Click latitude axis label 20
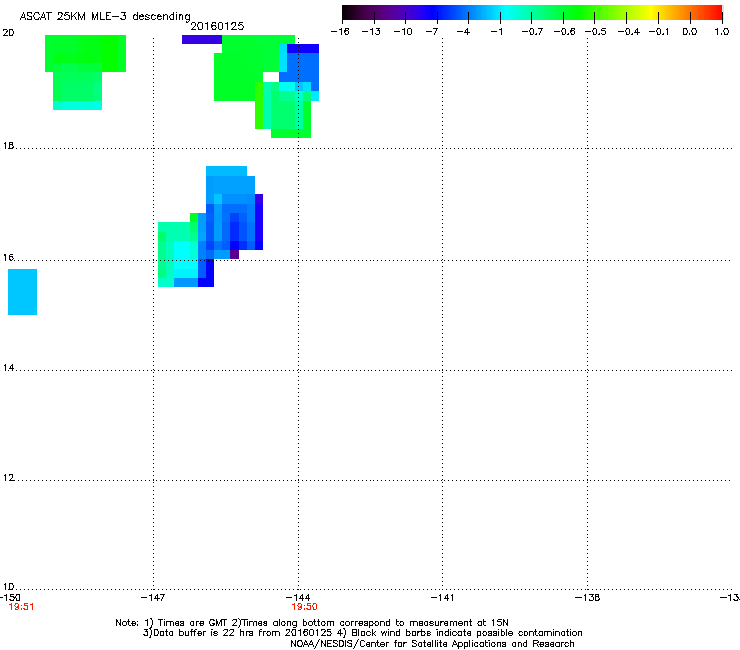The height and width of the screenshot is (650, 740). click(x=8, y=33)
